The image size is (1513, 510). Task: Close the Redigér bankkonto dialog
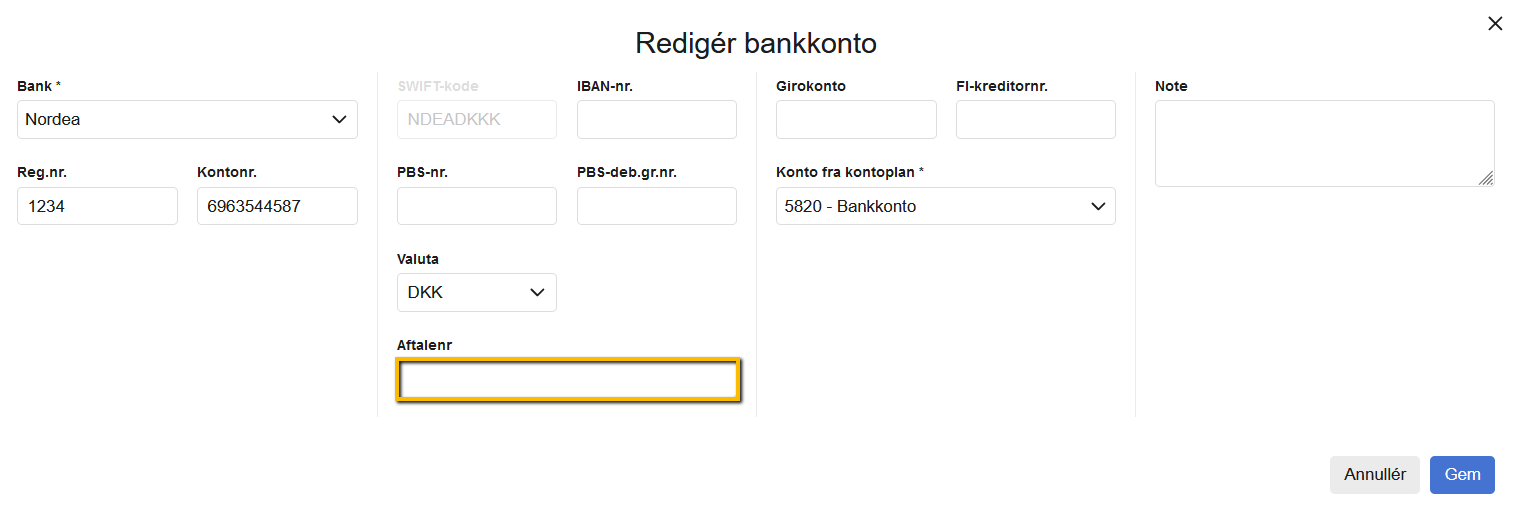coord(1495,24)
